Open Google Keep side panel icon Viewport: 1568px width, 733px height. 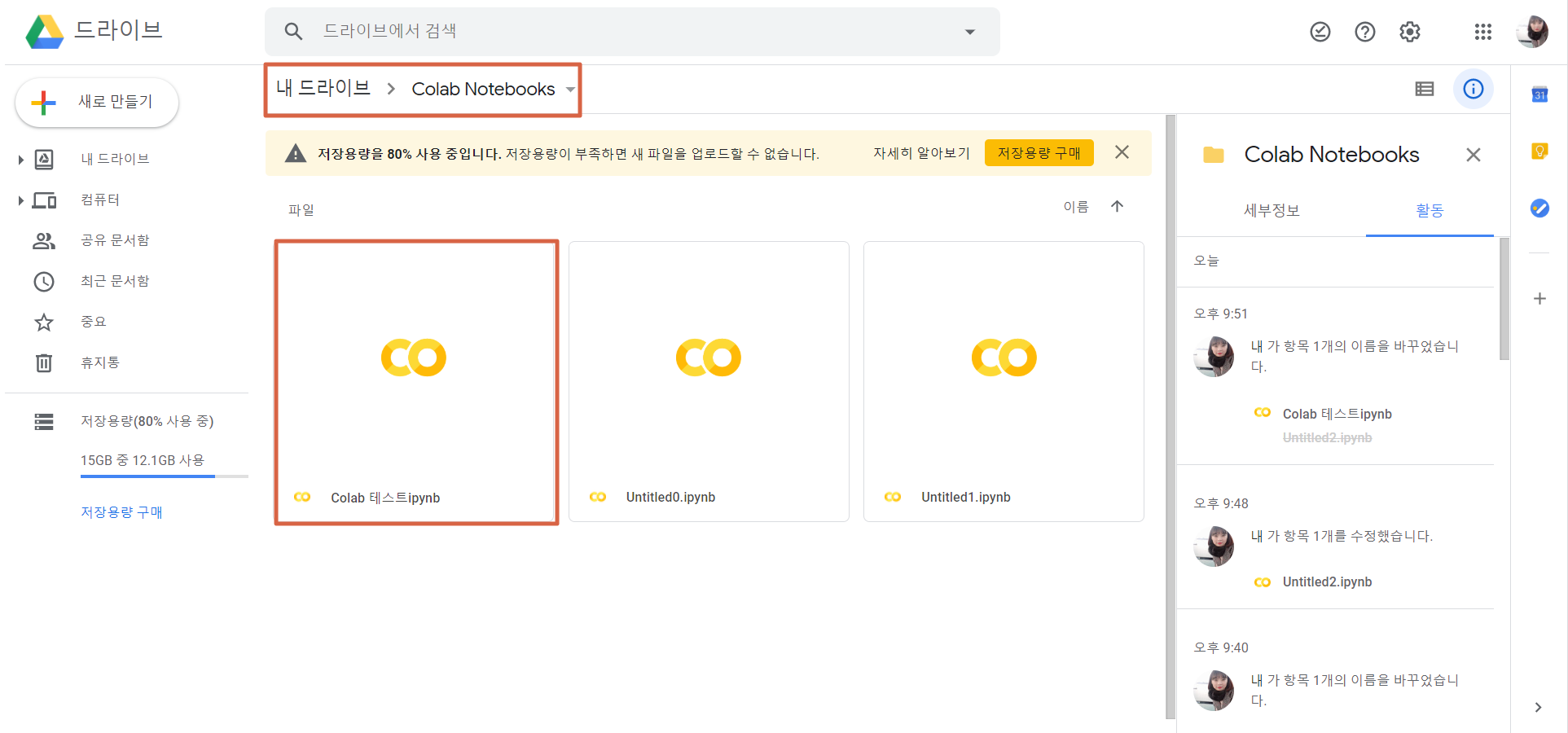tap(1539, 151)
